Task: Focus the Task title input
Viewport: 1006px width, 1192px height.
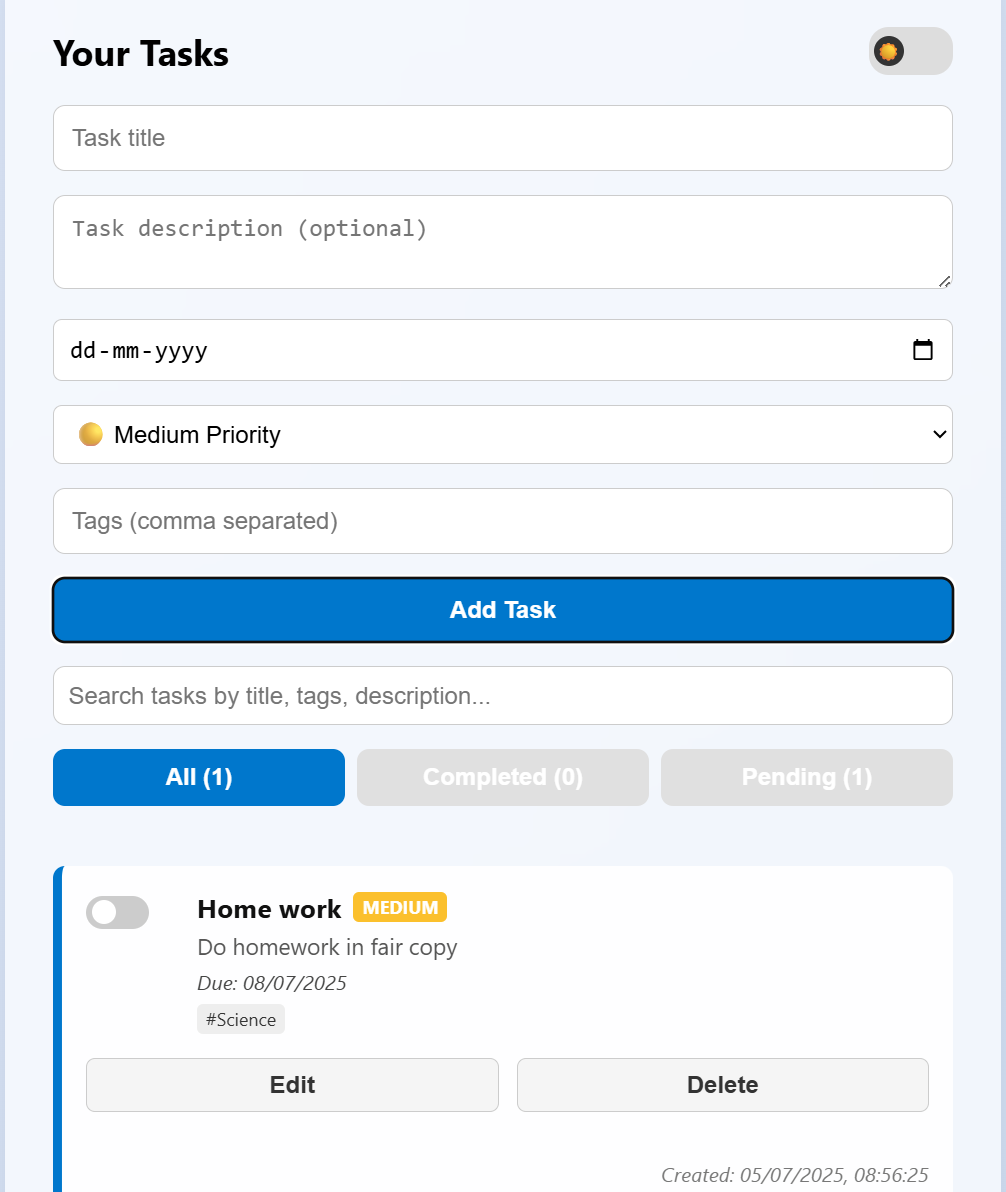Action: (x=503, y=138)
